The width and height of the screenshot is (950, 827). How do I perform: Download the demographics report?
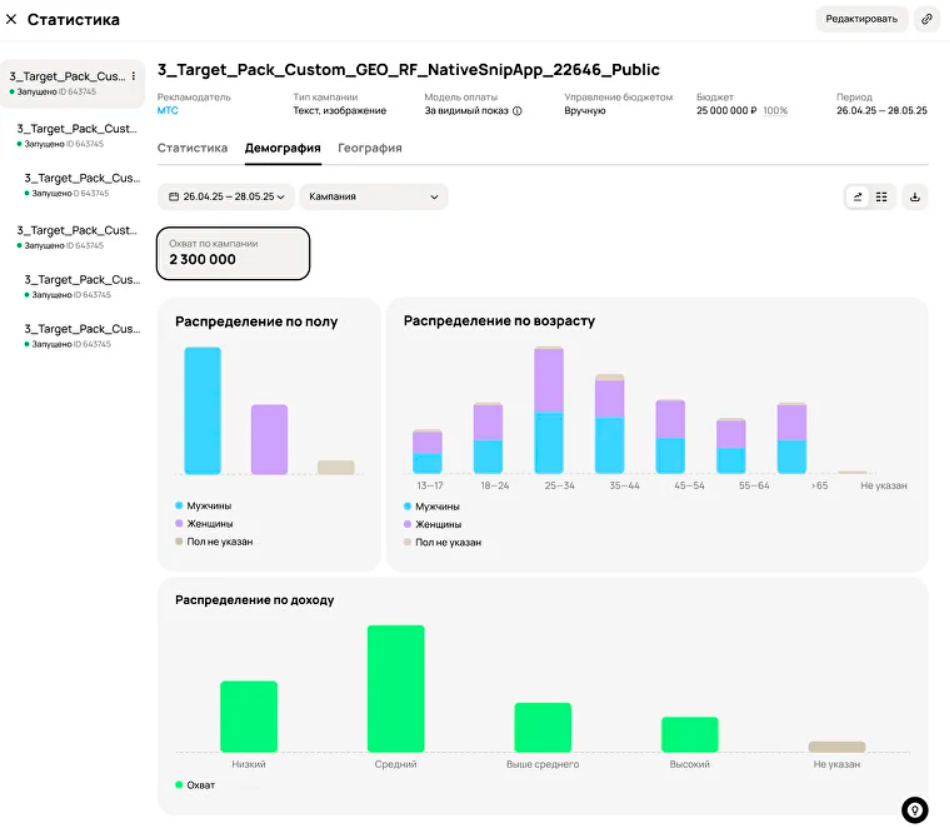pyautogui.click(x=914, y=197)
